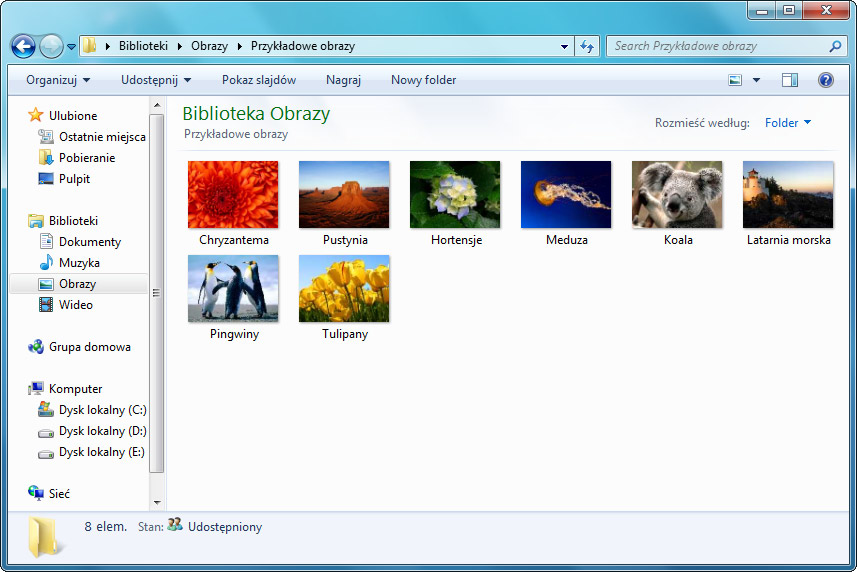Click the Ulubione star icon
The image size is (857, 572).
pyautogui.click(x=36, y=115)
